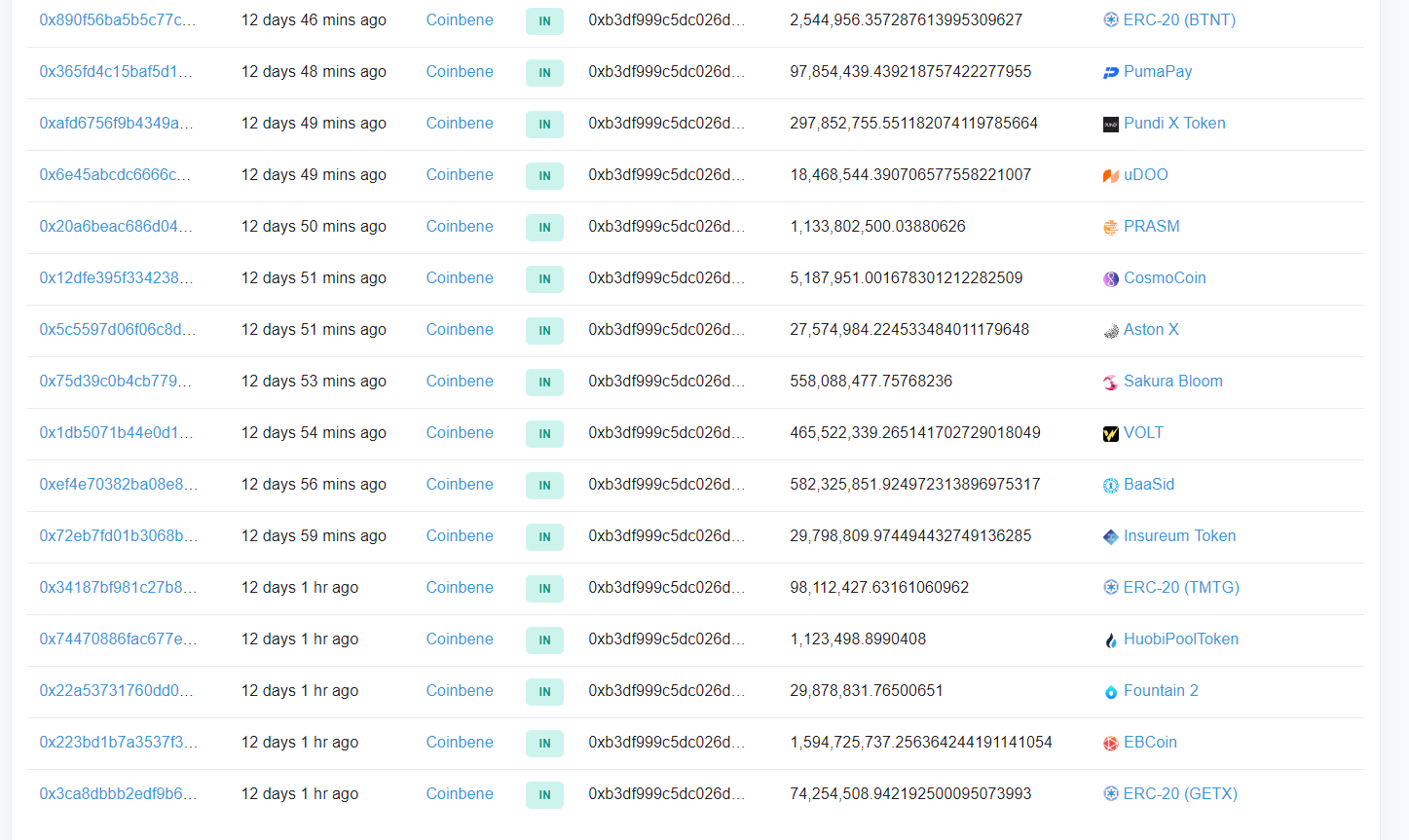The height and width of the screenshot is (840, 1409).
Task: Click amount 1,123,498.8990408
Action: [x=858, y=639]
